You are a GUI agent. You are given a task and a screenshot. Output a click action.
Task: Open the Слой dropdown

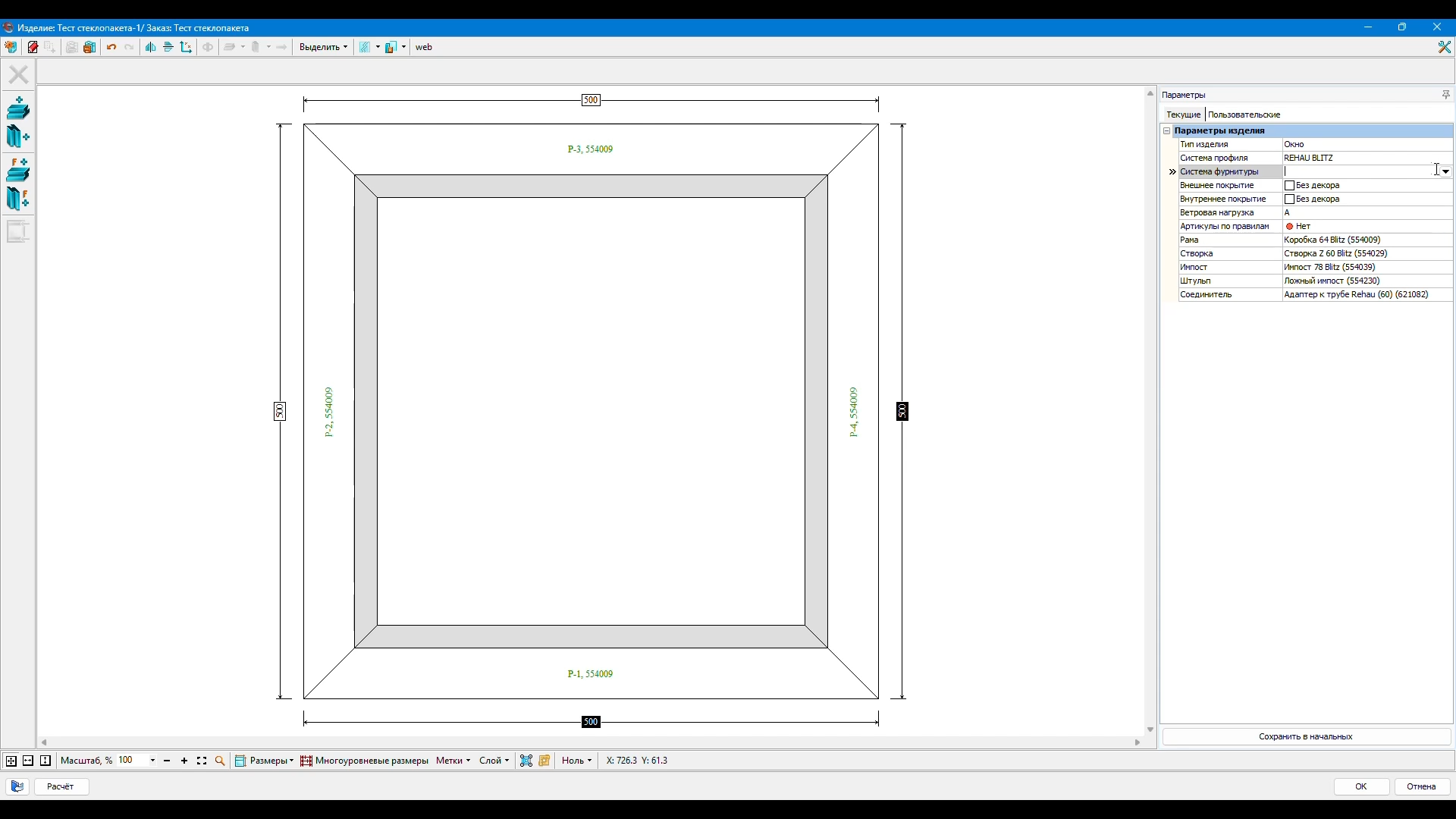coord(494,761)
